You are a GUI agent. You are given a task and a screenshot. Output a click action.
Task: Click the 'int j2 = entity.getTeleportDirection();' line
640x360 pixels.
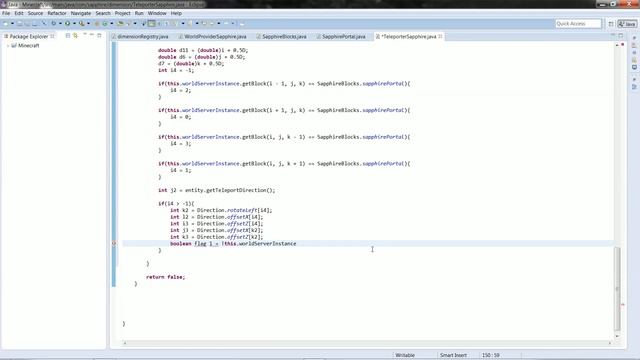click(217, 190)
